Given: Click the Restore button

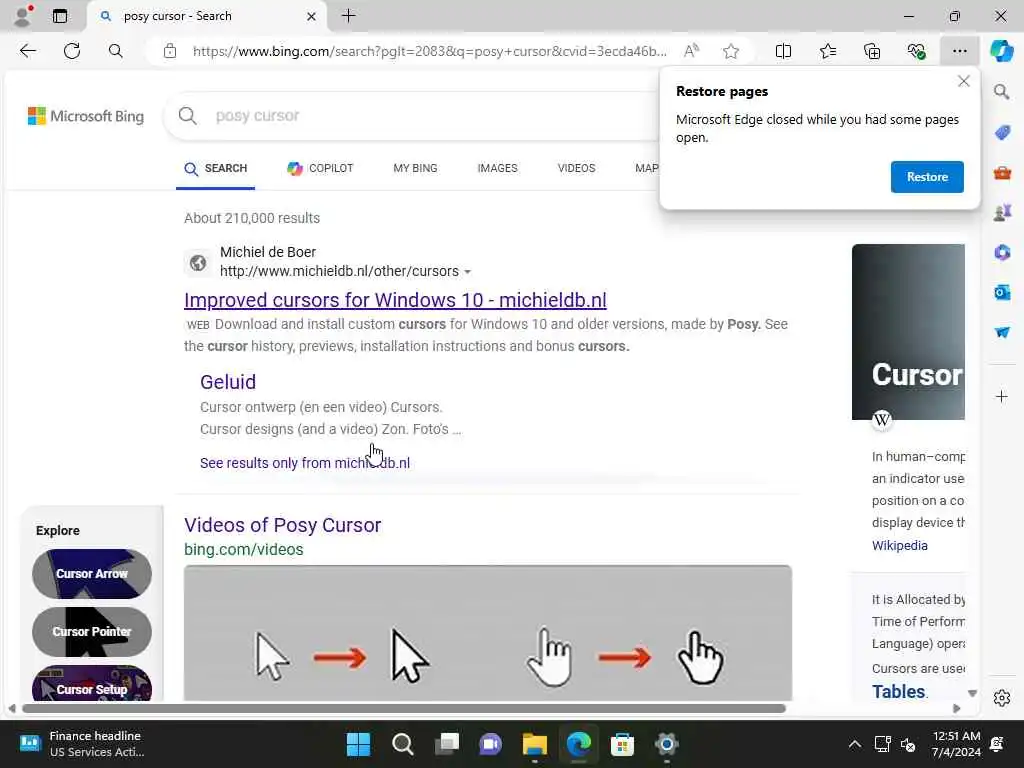Looking at the screenshot, I should [927, 177].
